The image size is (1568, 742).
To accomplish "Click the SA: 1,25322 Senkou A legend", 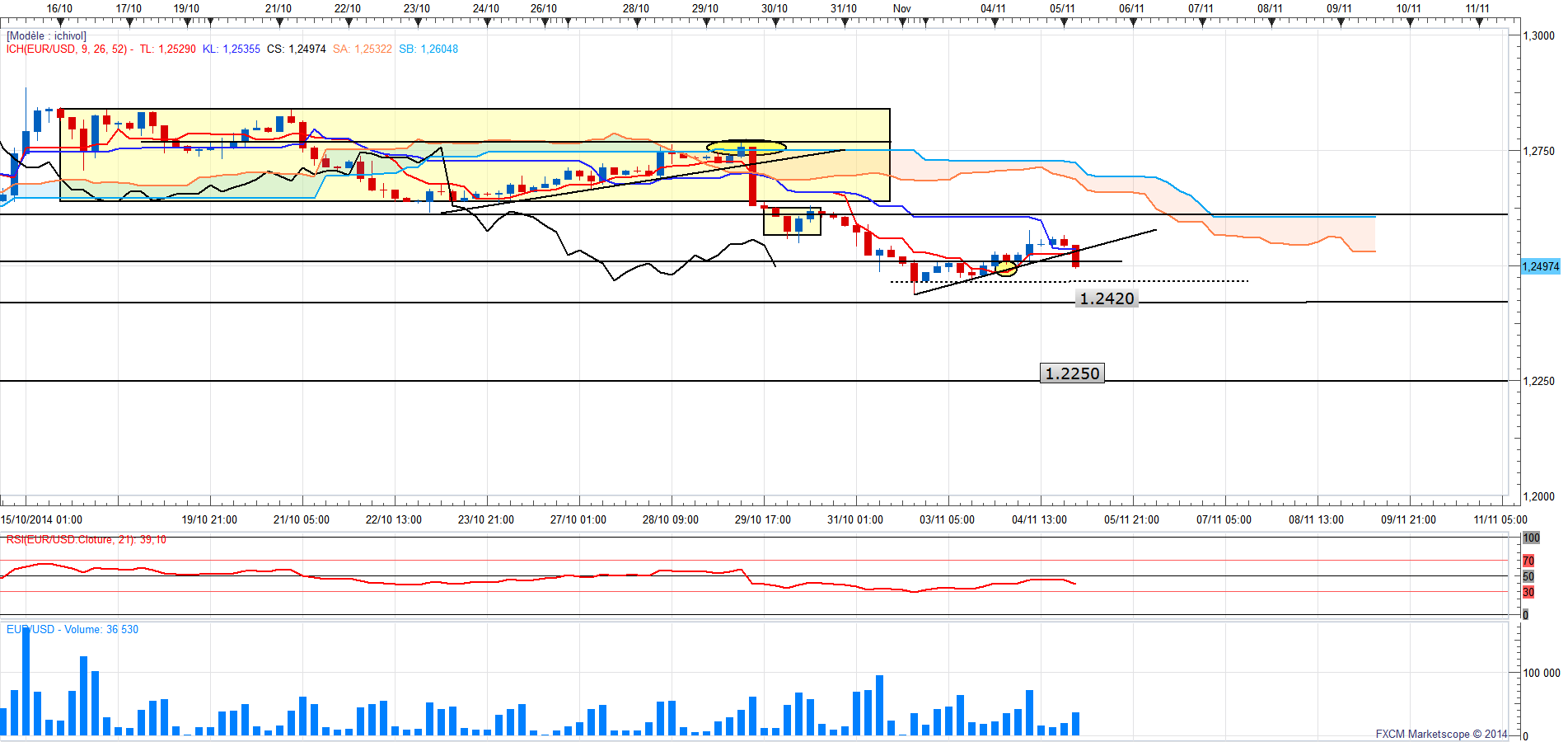I will pyautogui.click(x=363, y=49).
